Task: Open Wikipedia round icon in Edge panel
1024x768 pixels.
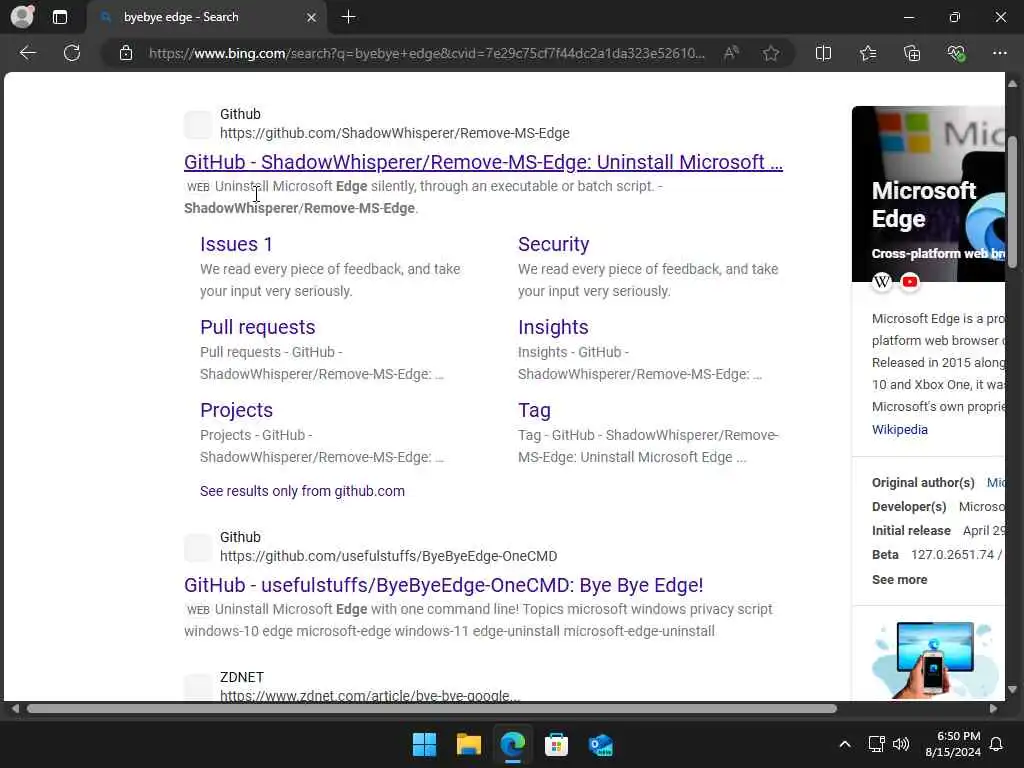Action: [882, 281]
